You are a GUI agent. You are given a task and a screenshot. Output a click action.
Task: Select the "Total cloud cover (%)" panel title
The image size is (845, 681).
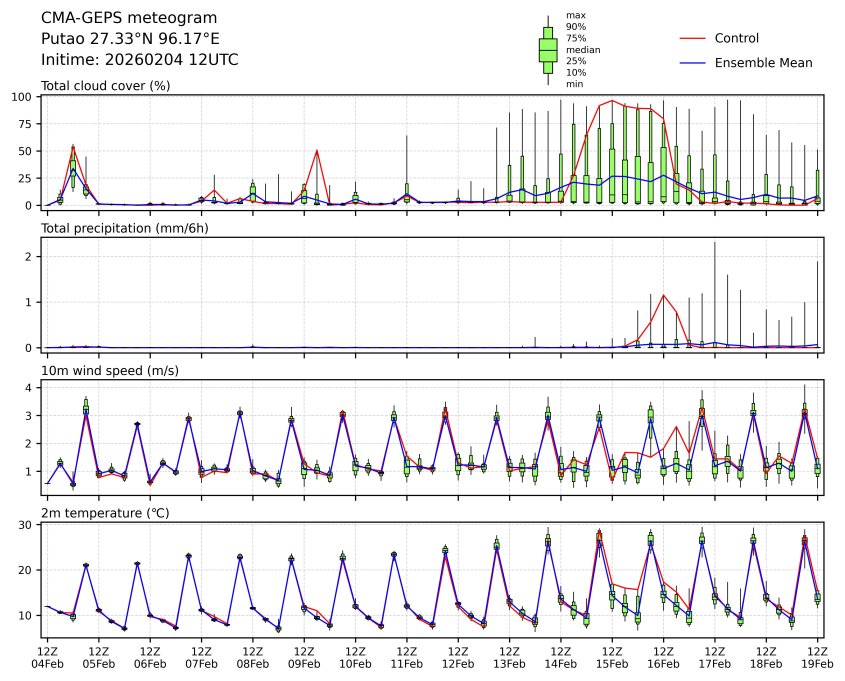click(105, 86)
